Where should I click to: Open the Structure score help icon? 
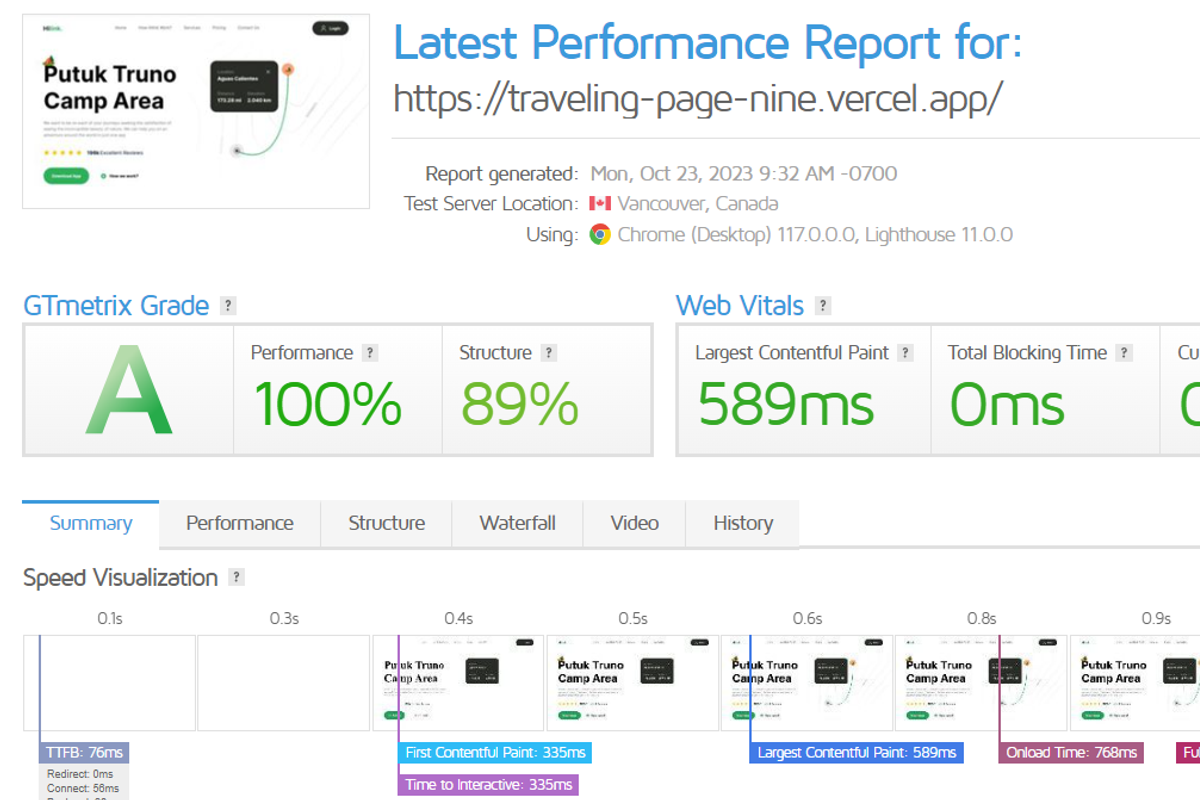pyautogui.click(x=549, y=353)
